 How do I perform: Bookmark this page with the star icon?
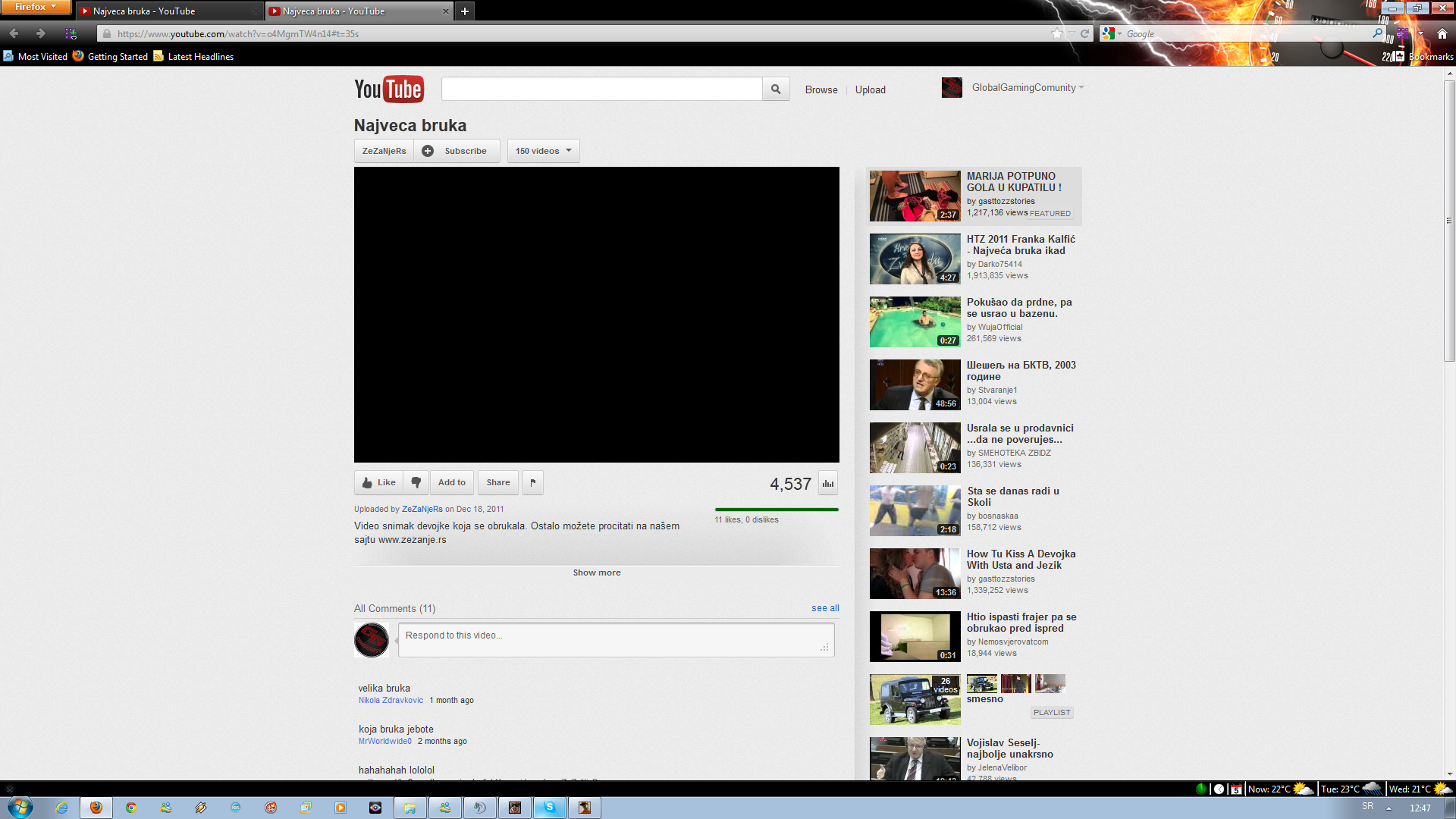pos(1057,33)
